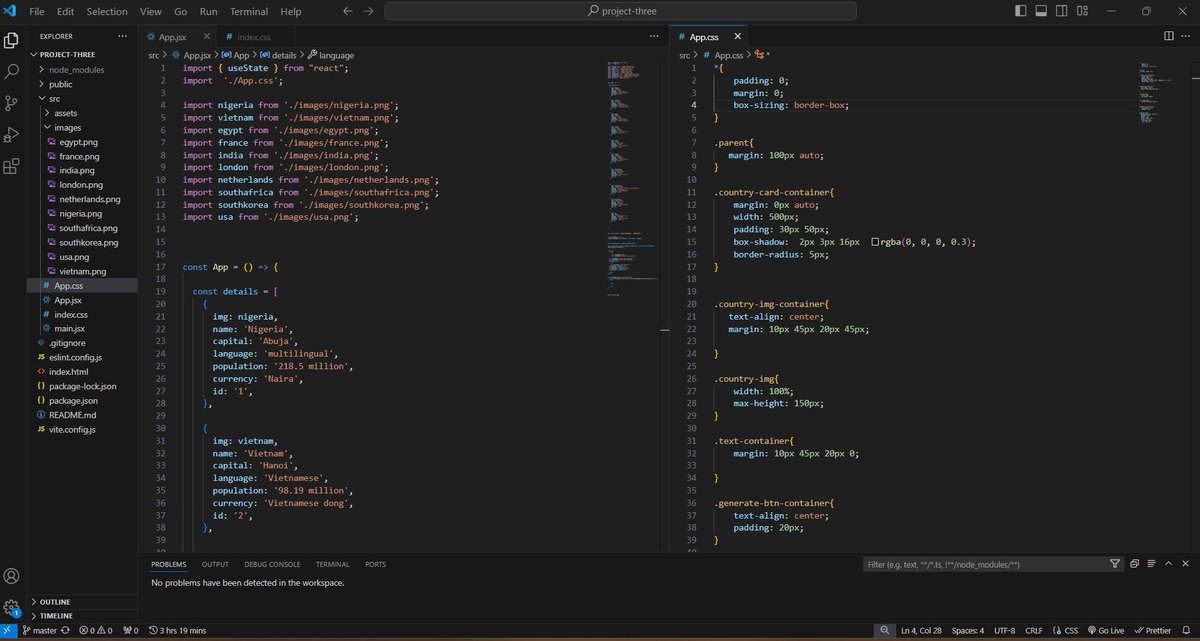Switch to the TERMINAL panel tab
The image size is (1200, 641).
(332, 564)
